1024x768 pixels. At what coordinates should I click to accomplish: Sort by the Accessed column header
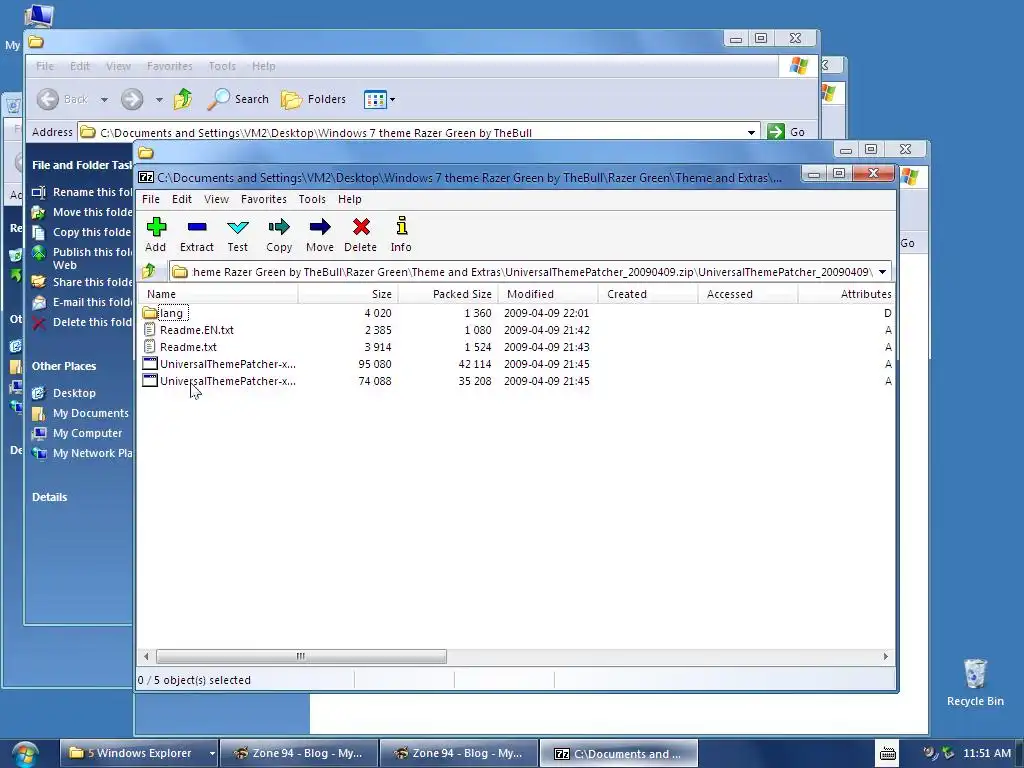coord(748,294)
